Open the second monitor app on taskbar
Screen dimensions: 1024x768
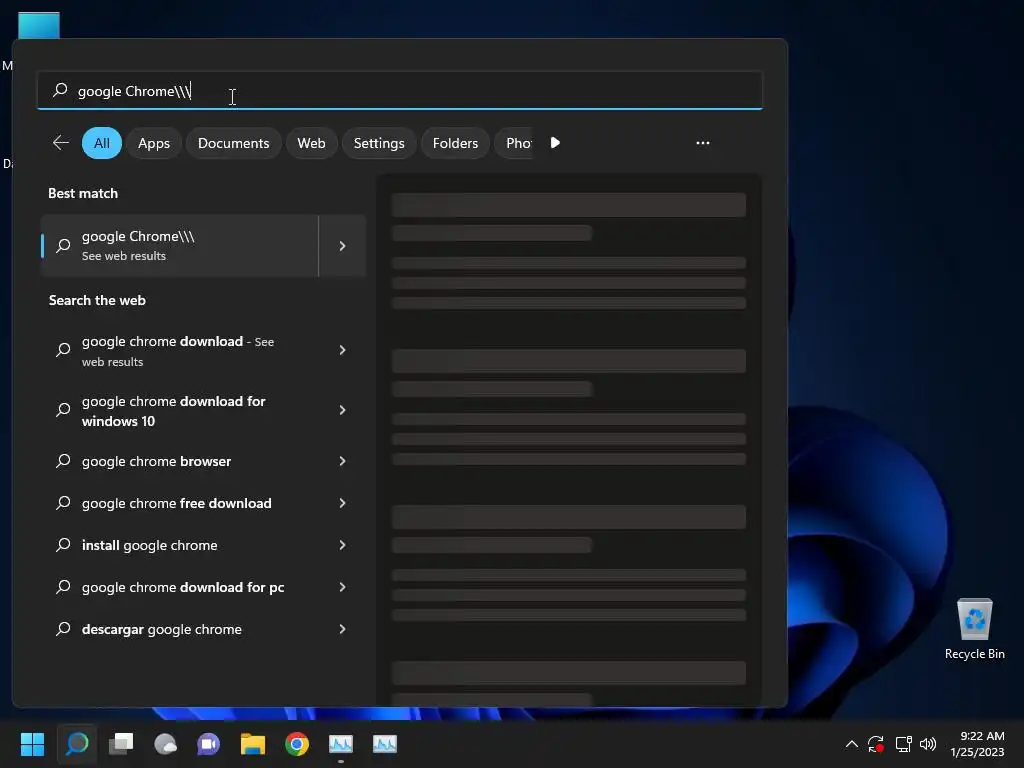click(385, 744)
